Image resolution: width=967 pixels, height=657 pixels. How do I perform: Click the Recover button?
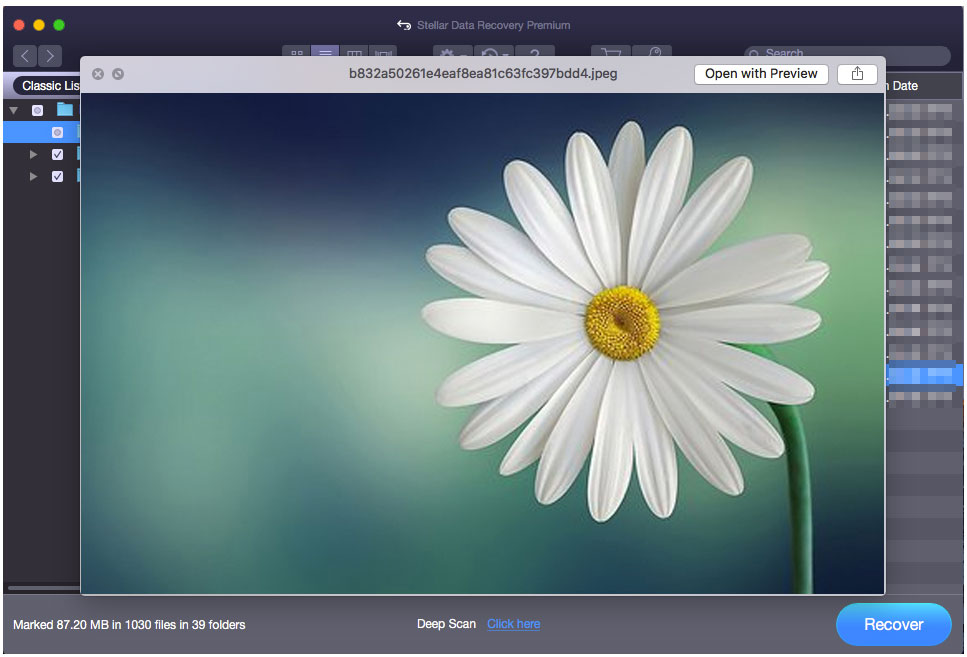[894, 624]
